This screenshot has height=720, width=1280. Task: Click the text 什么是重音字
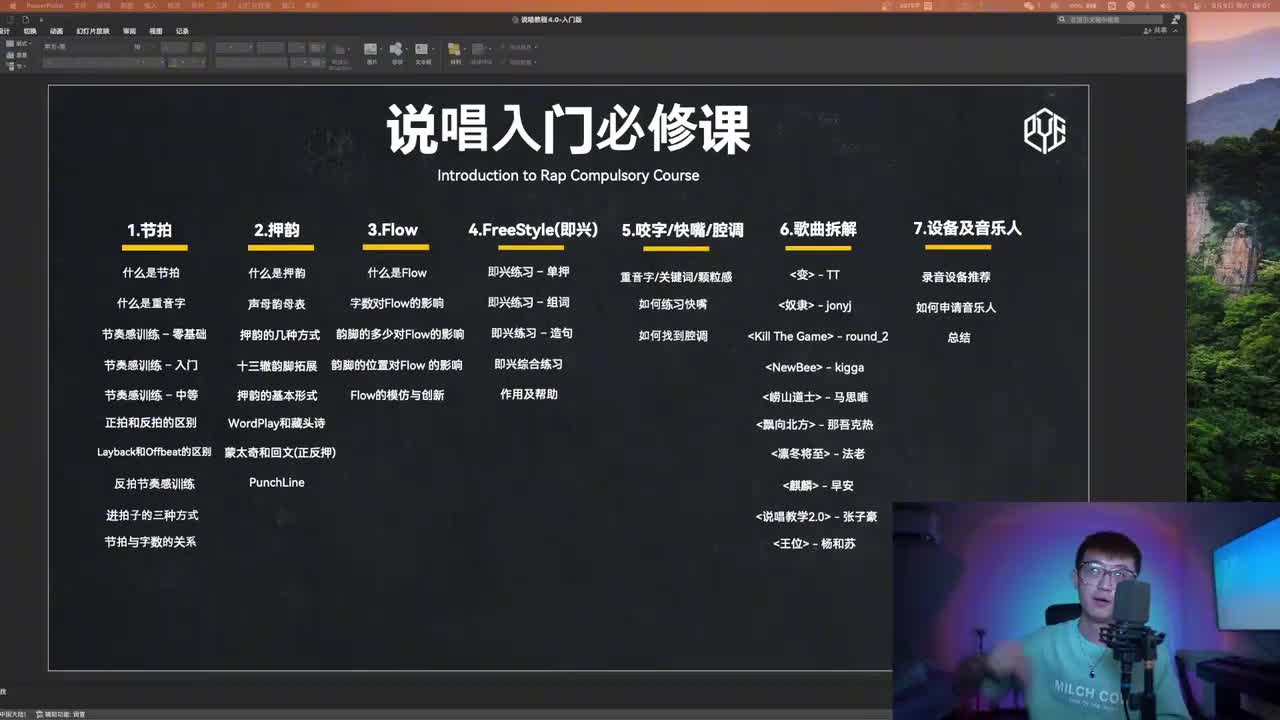(151, 303)
